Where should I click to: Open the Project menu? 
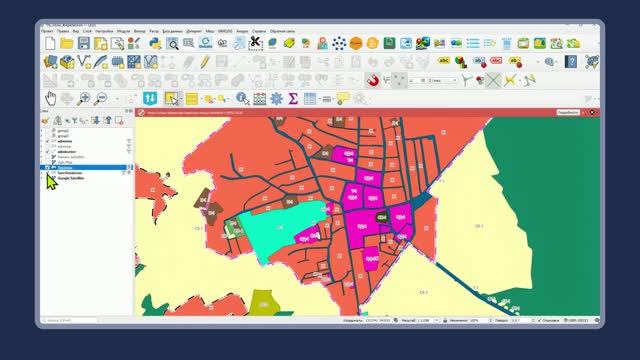47,31
